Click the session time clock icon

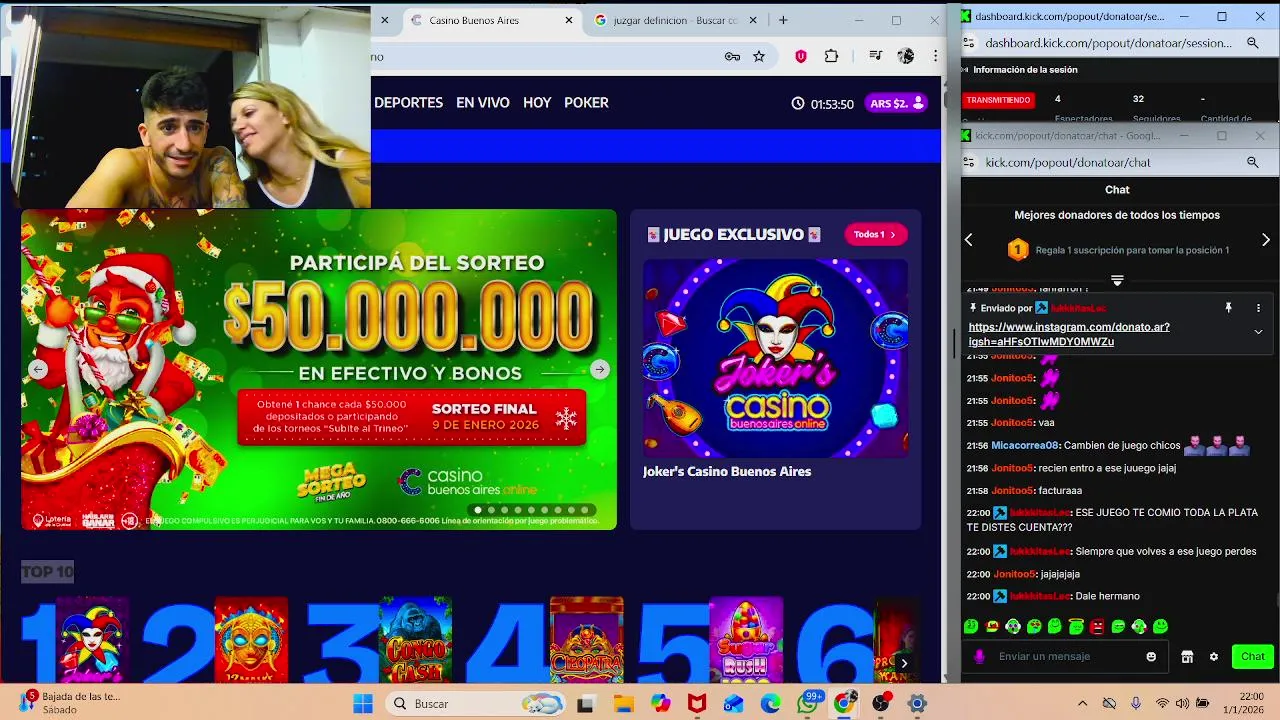(798, 104)
